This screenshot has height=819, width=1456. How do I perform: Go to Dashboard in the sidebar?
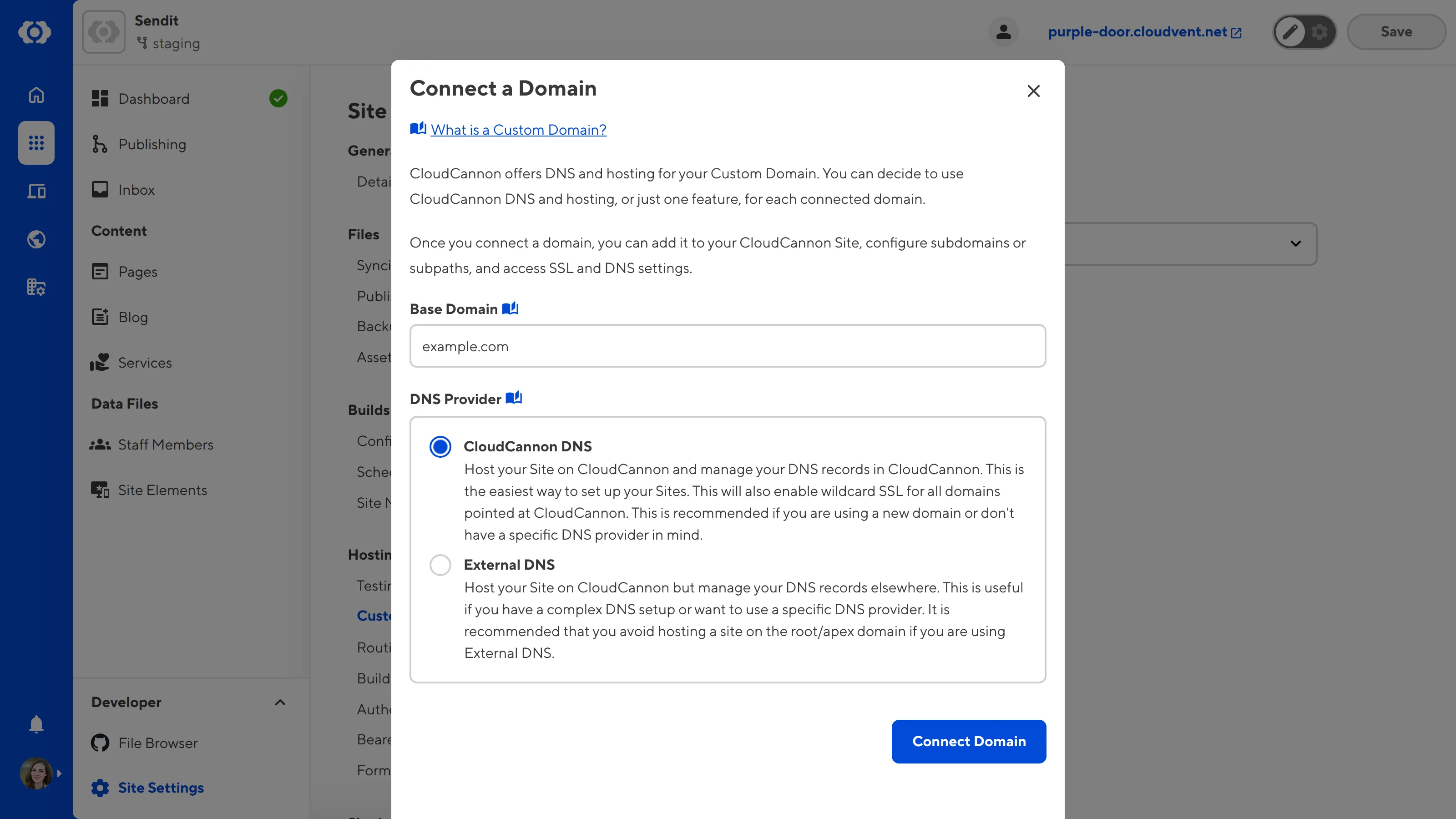(x=154, y=98)
